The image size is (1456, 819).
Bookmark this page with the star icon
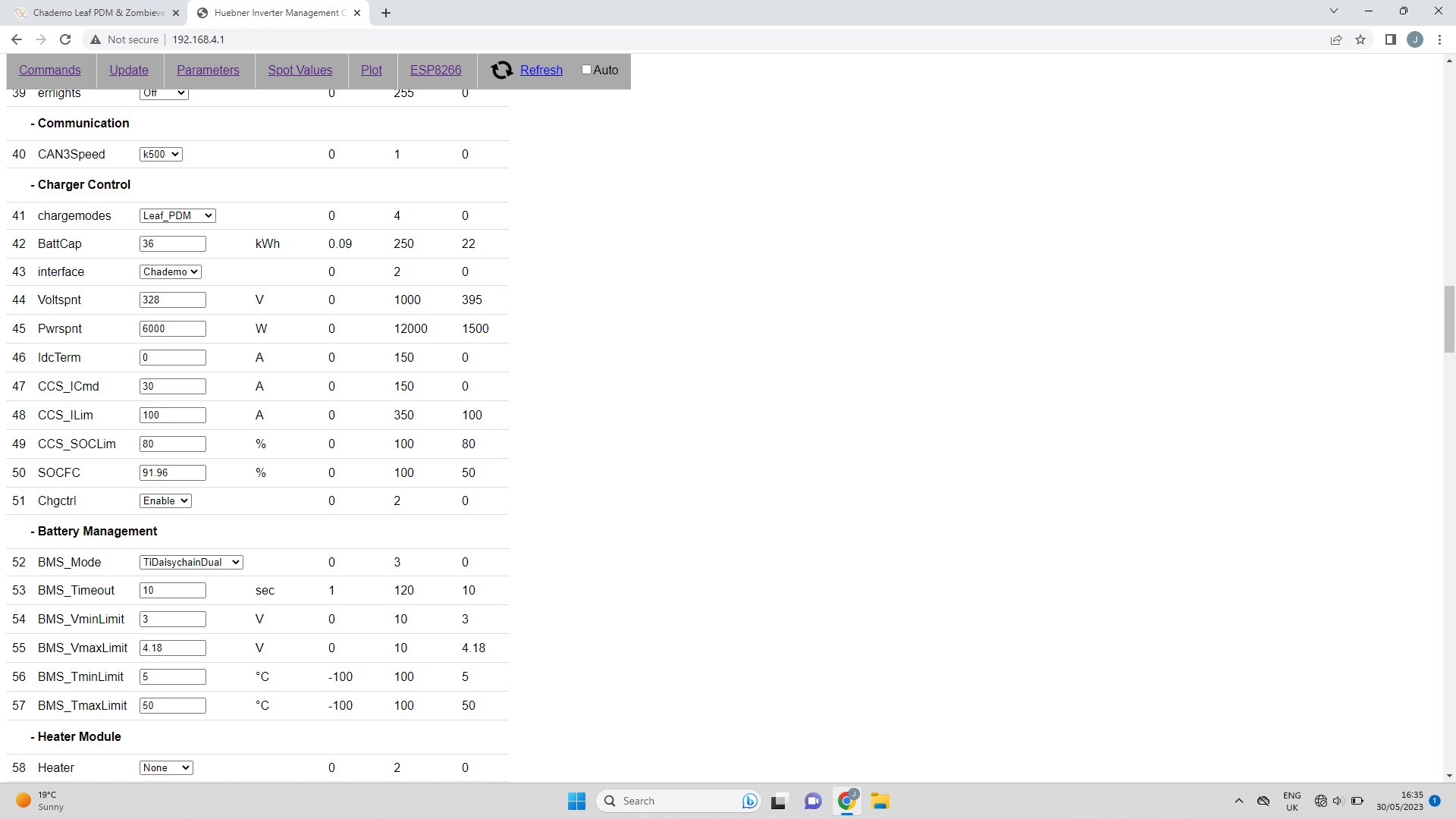[1360, 39]
